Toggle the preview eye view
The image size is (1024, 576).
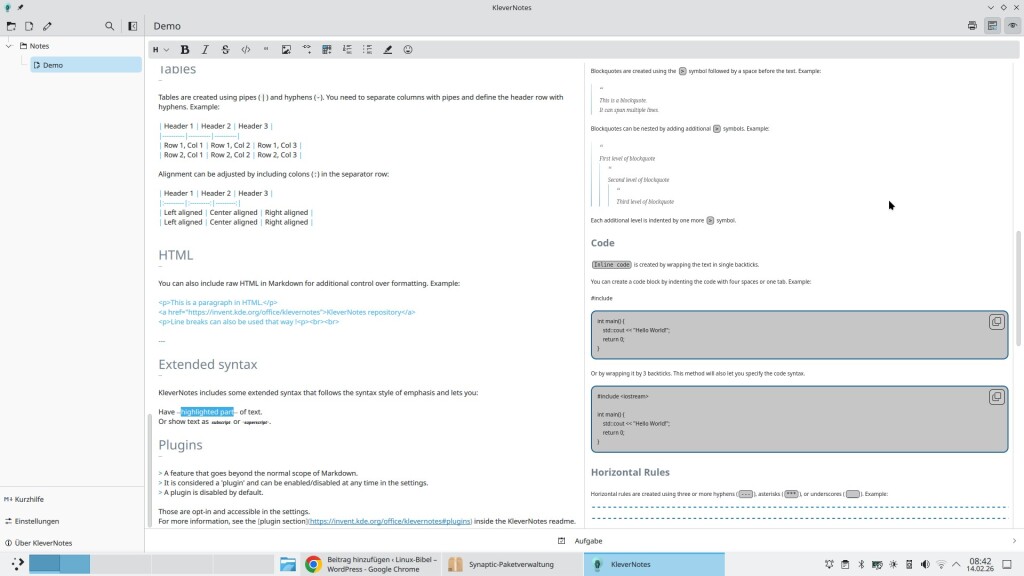coord(1012,26)
